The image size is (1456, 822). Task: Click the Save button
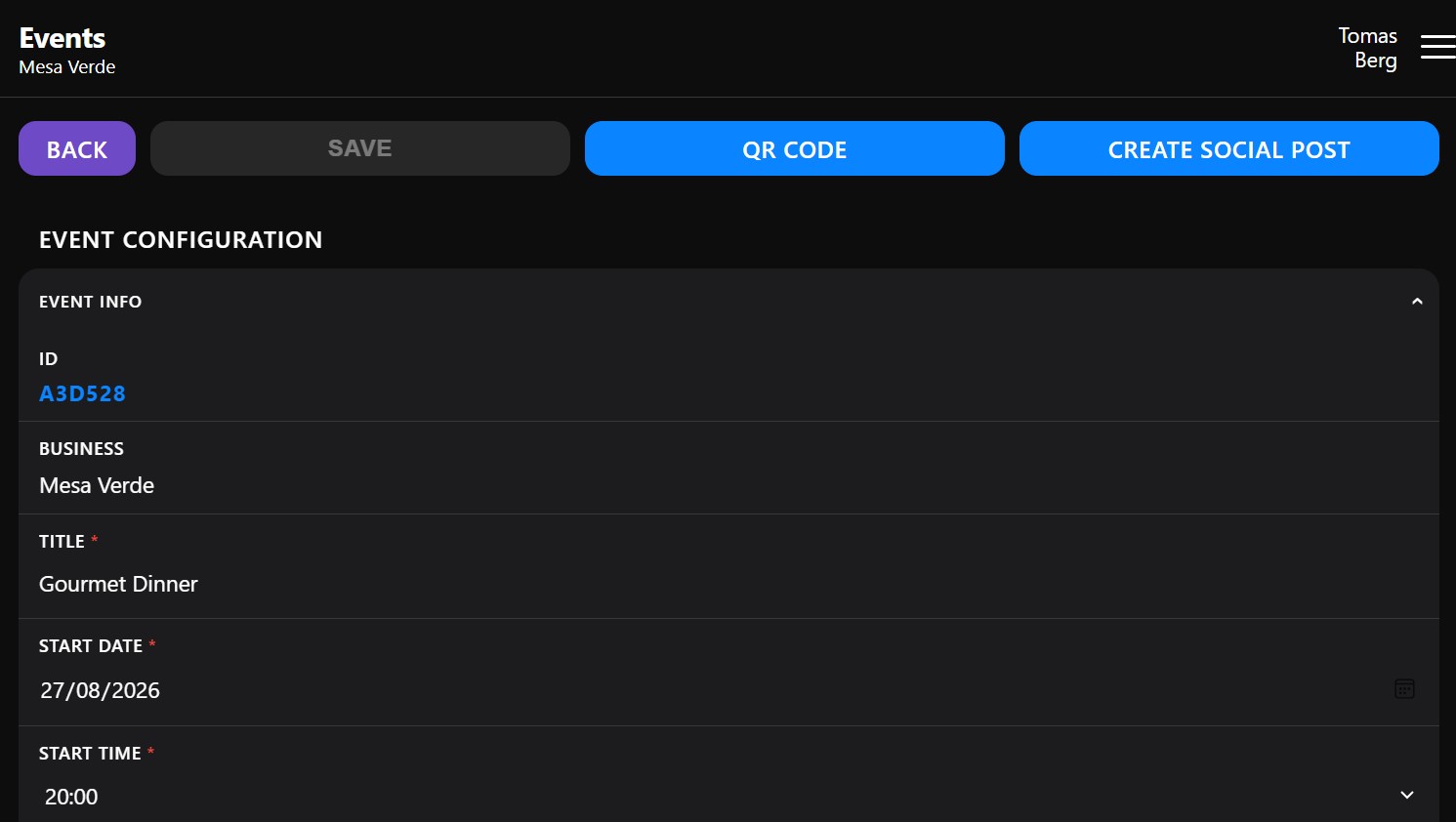click(x=360, y=148)
